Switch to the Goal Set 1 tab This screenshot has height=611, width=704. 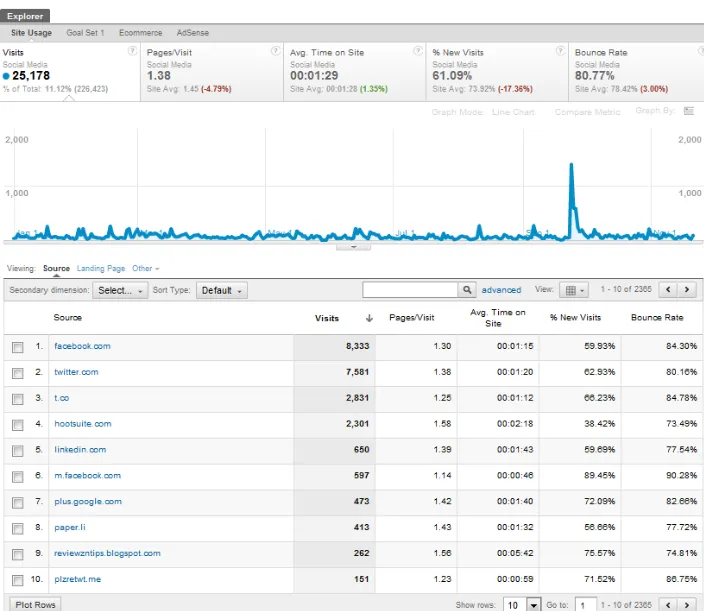point(85,33)
